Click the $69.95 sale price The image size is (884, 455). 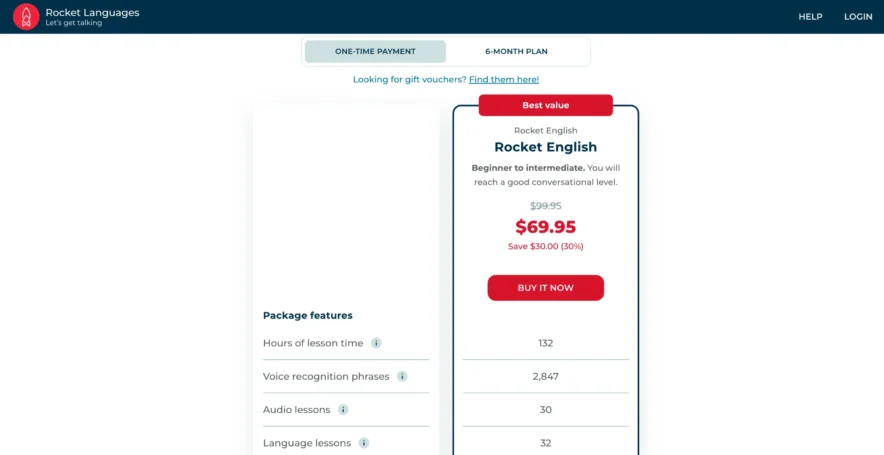tap(545, 227)
